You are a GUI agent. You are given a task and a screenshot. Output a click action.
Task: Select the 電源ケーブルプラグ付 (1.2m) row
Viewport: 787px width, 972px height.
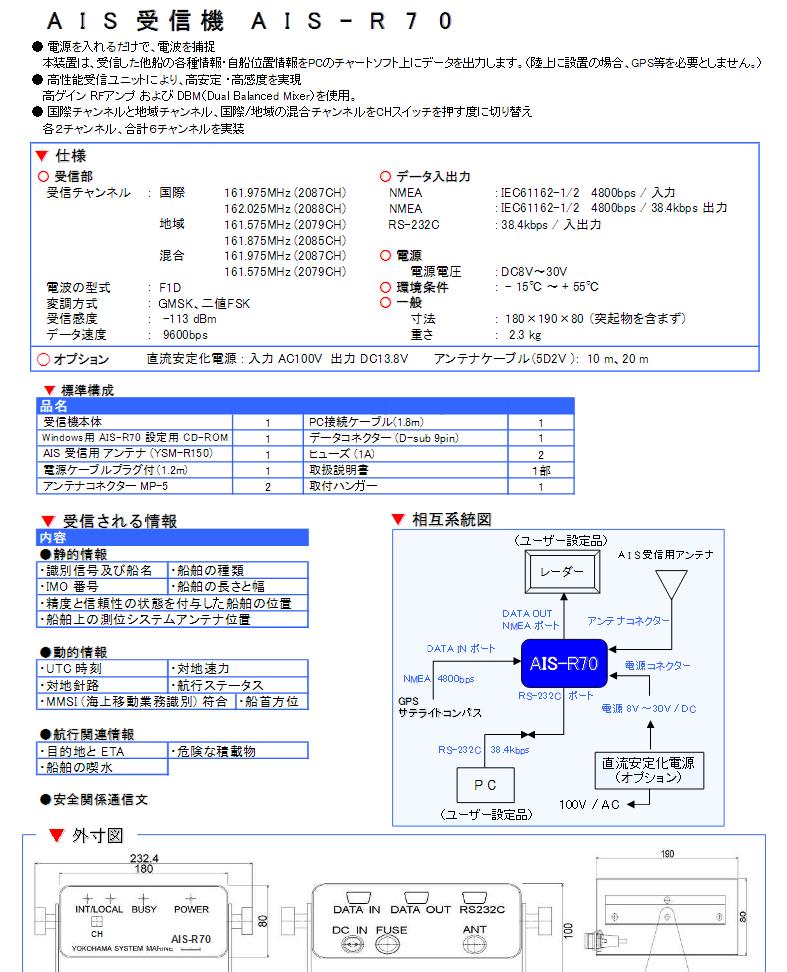click(134, 470)
